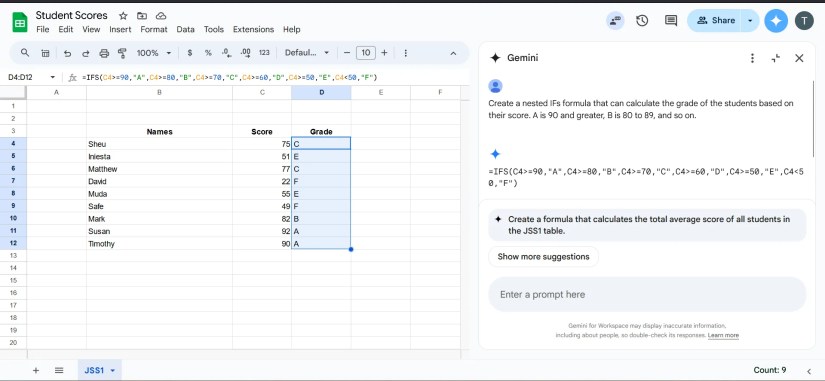
Task: Open the Insert menu
Action: (x=120, y=29)
